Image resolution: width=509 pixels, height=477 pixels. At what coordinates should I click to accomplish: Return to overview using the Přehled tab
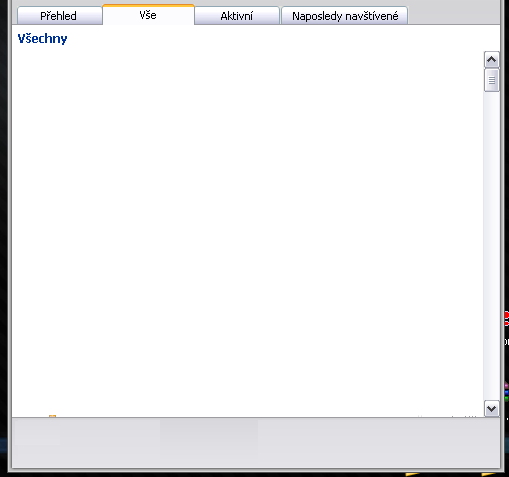tap(59, 16)
